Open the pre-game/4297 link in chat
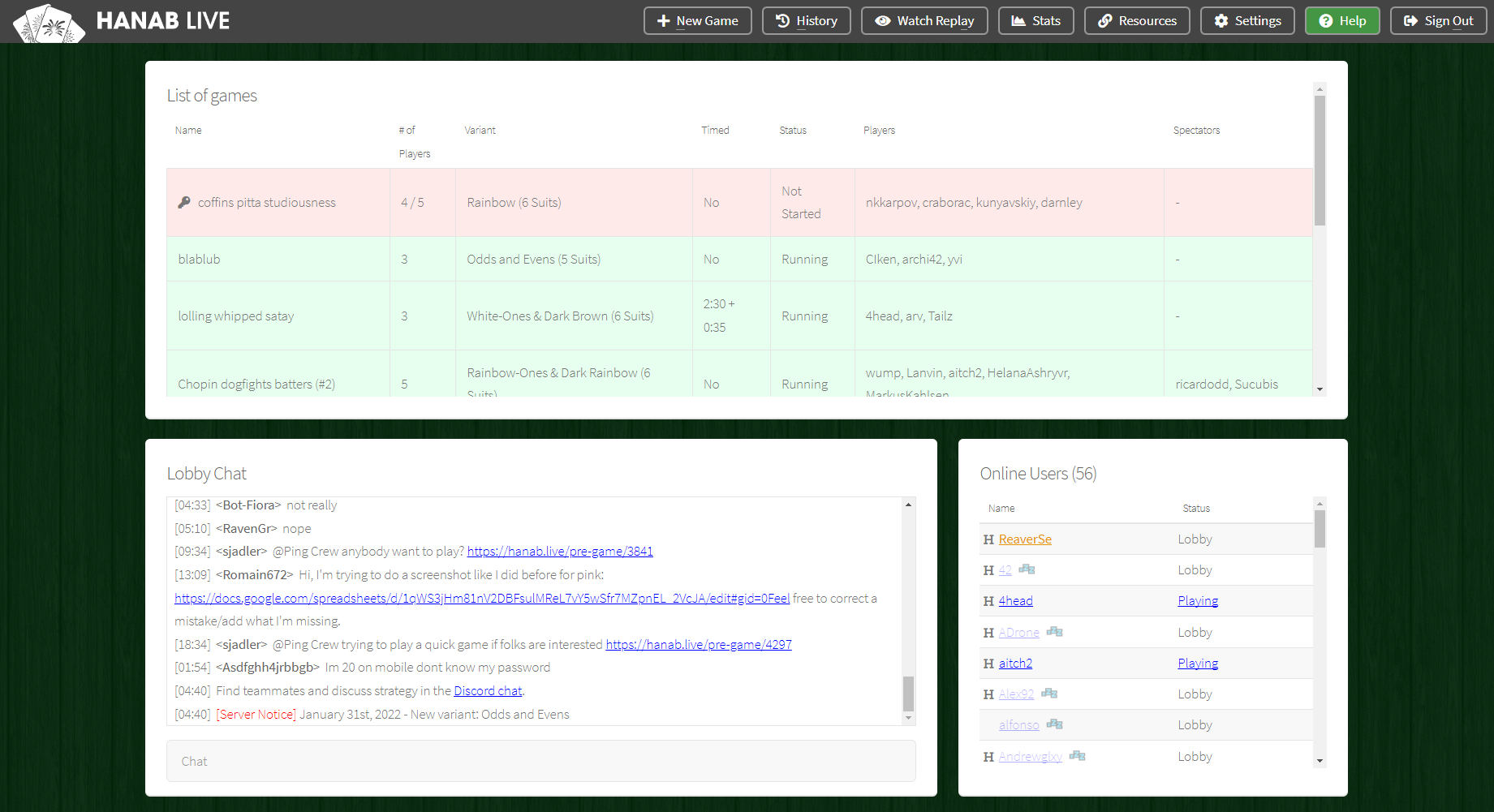 [x=699, y=645]
